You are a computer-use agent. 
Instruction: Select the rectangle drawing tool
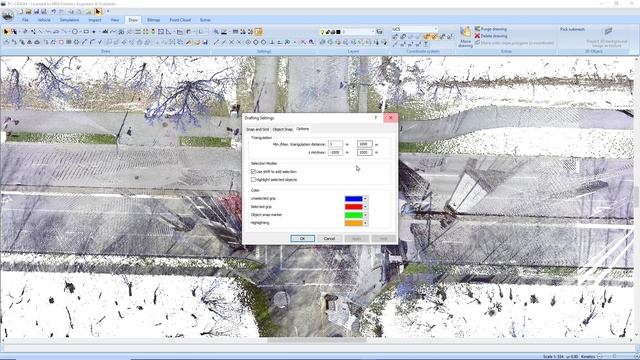[86, 31]
